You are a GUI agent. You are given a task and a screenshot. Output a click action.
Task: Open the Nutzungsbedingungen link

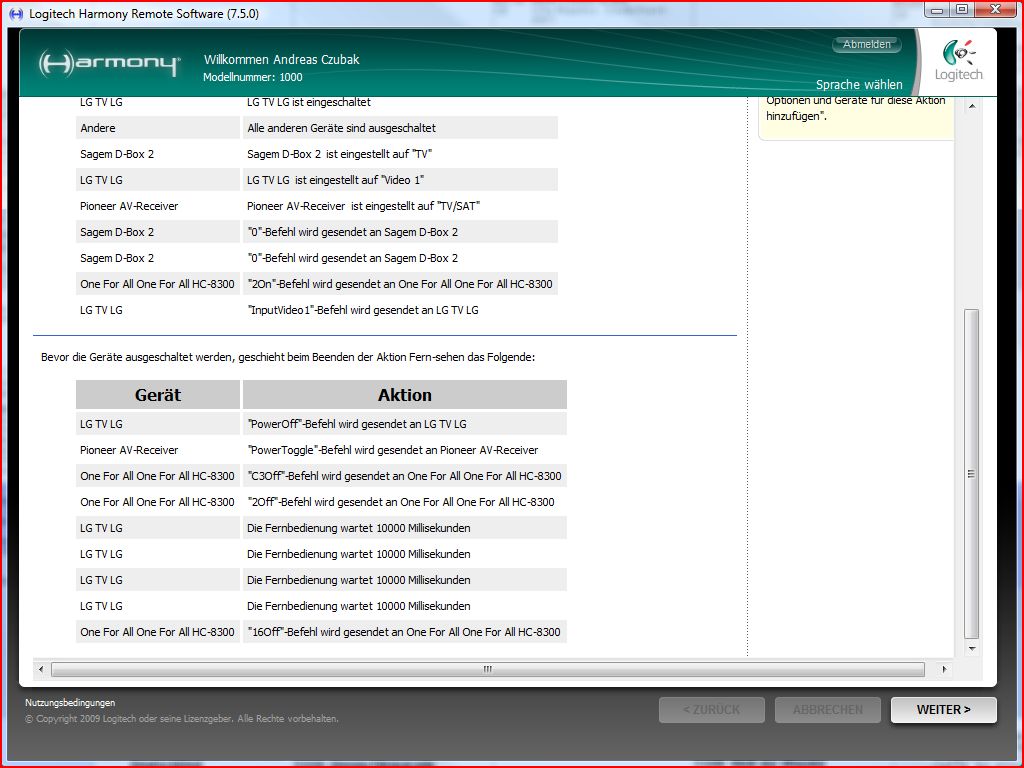(x=70, y=703)
